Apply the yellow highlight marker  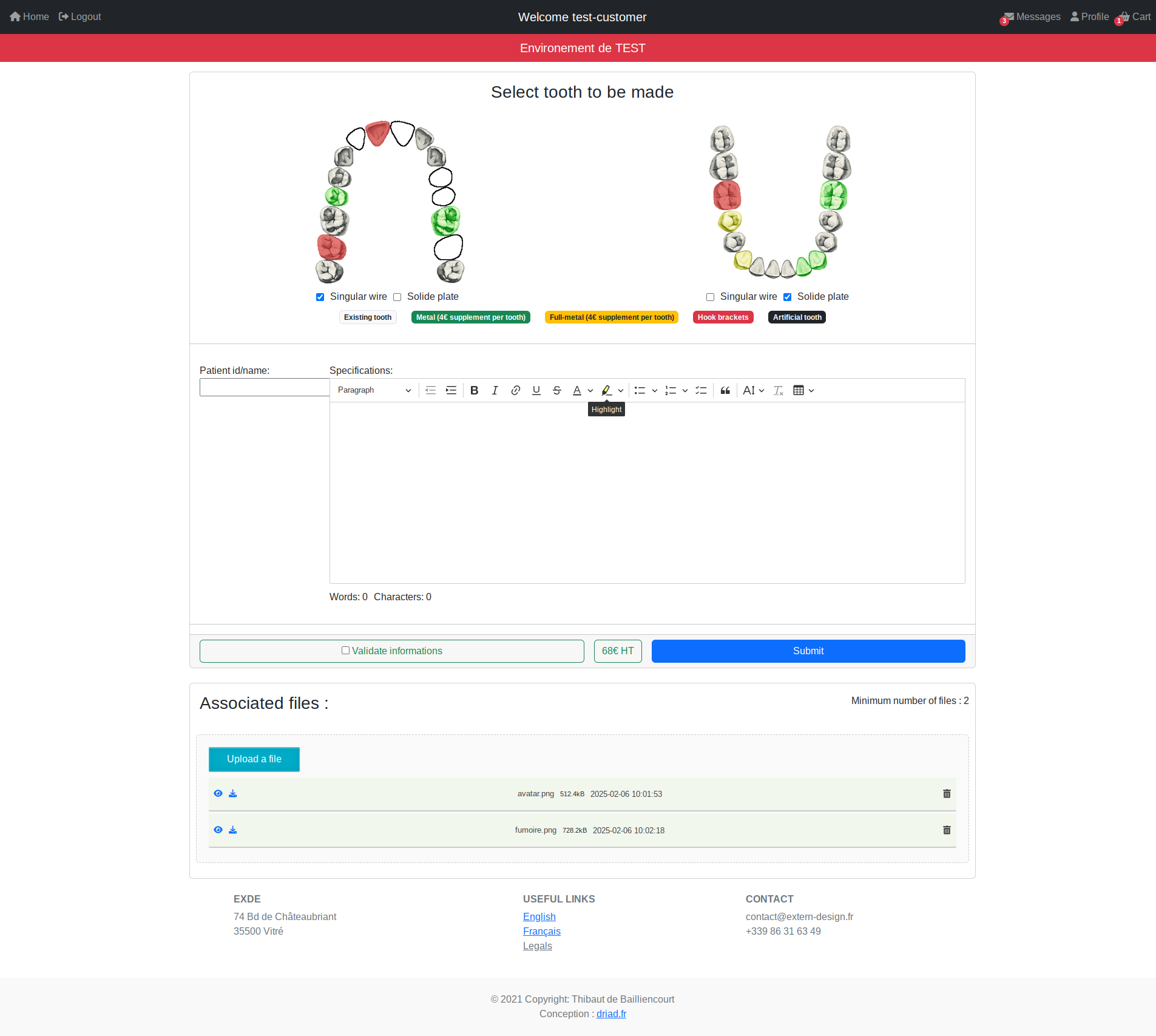click(606, 390)
